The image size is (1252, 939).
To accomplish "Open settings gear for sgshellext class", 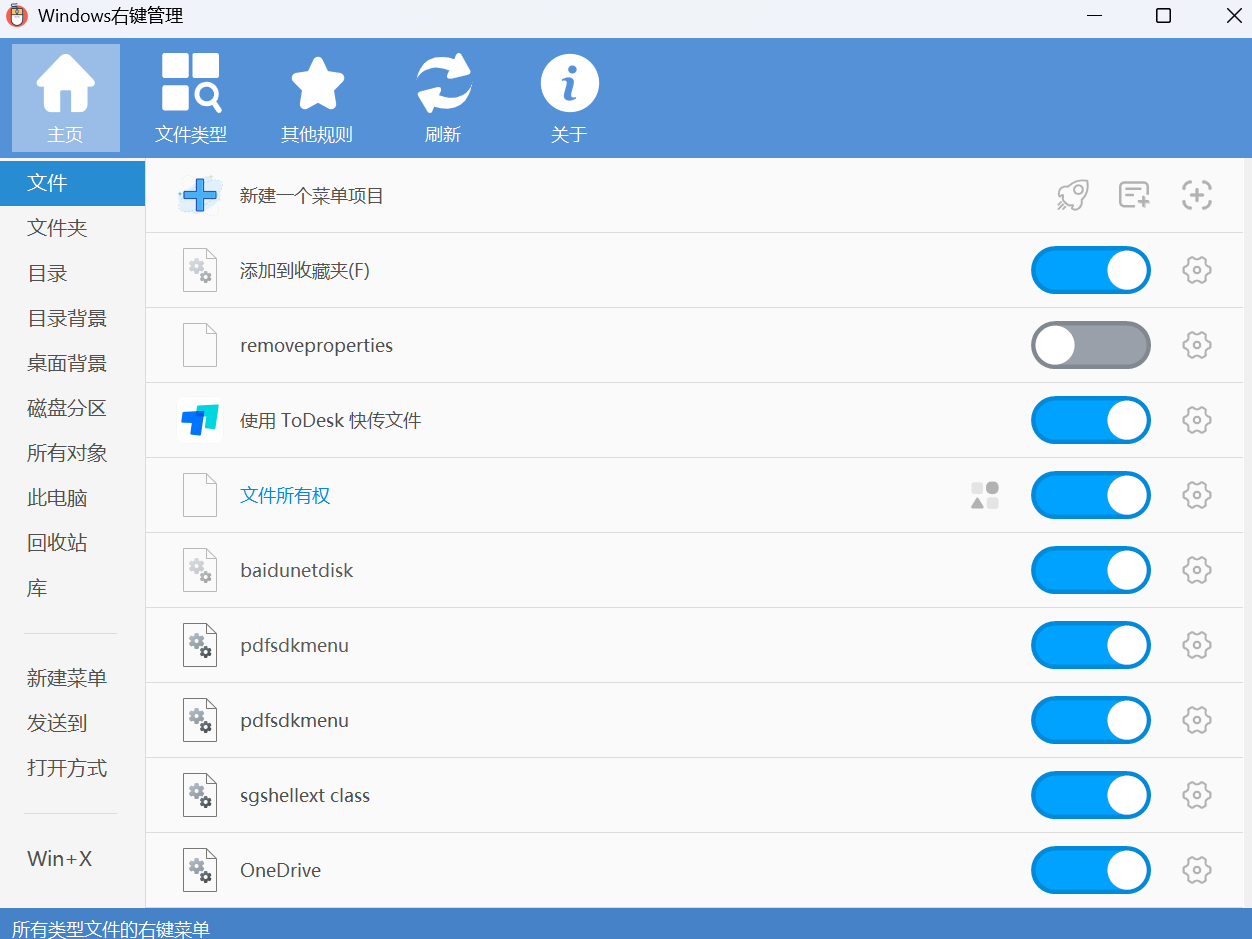I will tap(1197, 795).
